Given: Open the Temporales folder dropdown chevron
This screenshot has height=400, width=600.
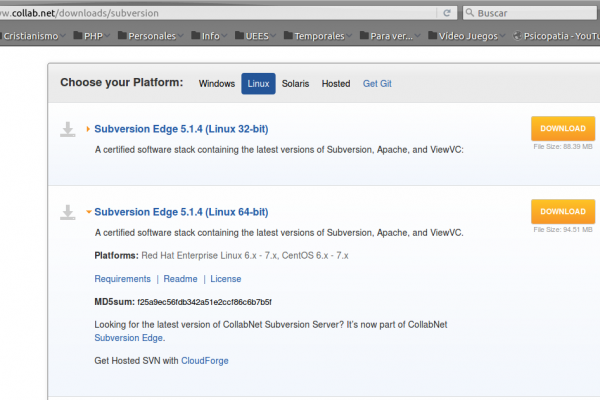Looking at the screenshot, I should 349,36.
